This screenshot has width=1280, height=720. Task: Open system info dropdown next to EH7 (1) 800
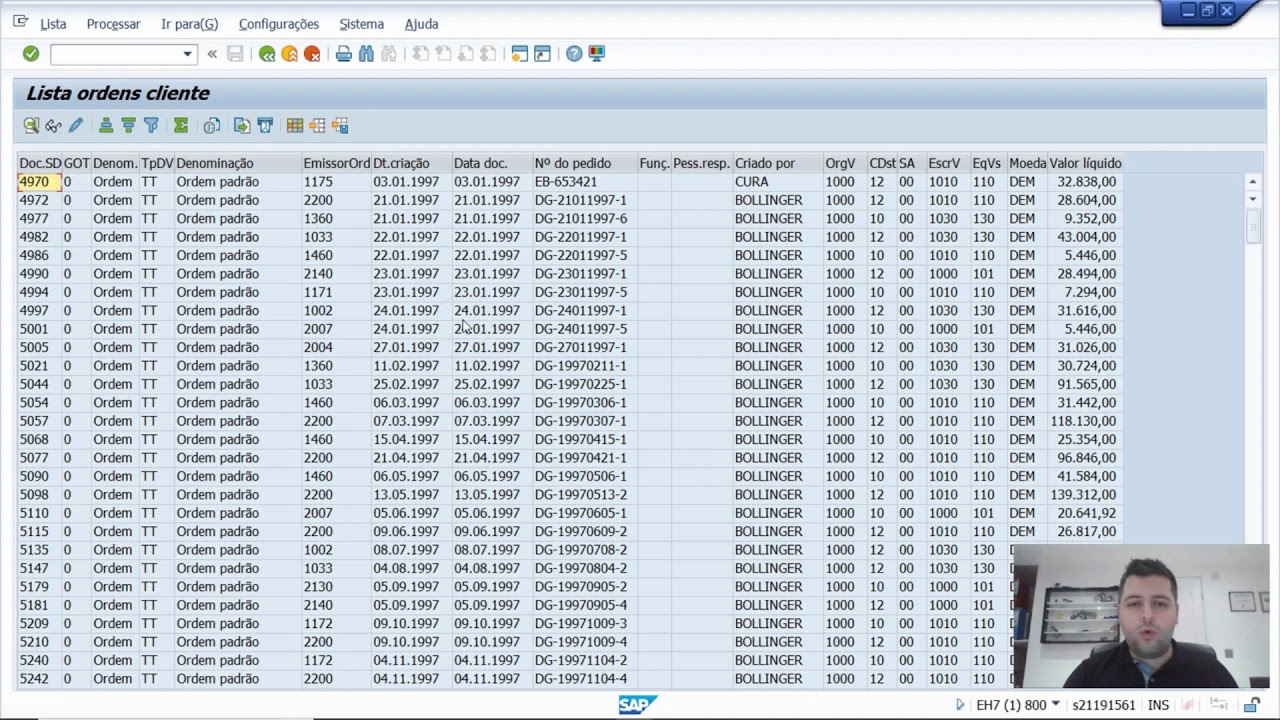pyautogui.click(x=1055, y=705)
